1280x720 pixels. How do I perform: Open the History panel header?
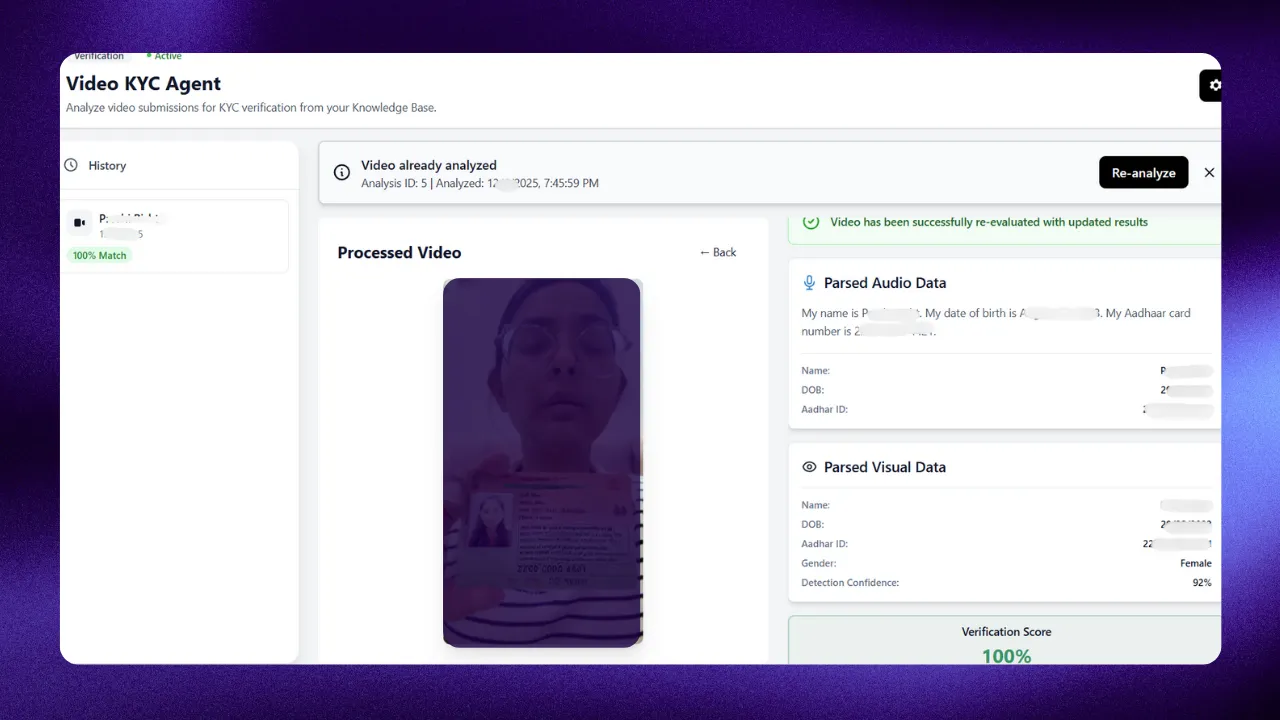107,165
